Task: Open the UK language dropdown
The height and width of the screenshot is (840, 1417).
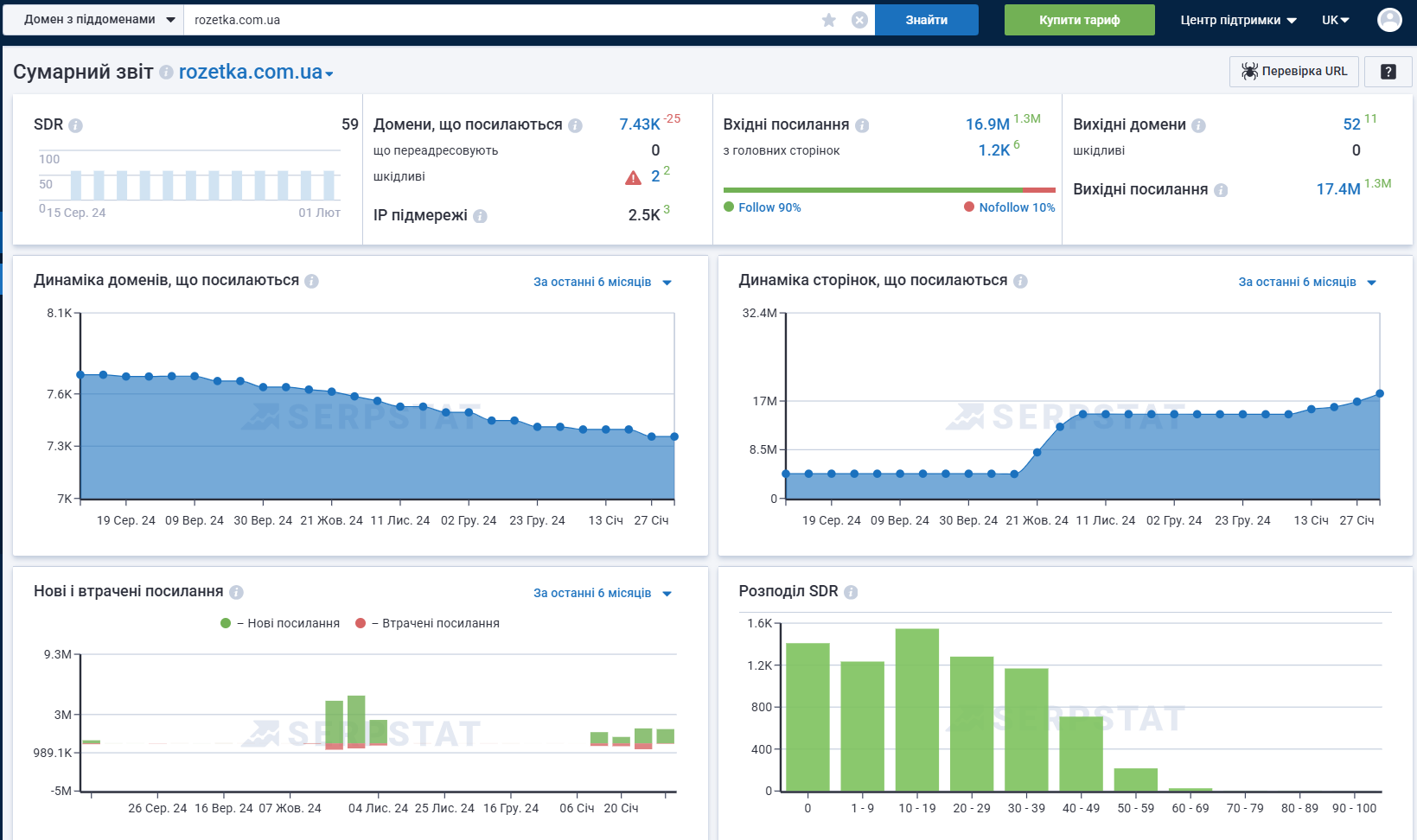Action: tap(1336, 20)
